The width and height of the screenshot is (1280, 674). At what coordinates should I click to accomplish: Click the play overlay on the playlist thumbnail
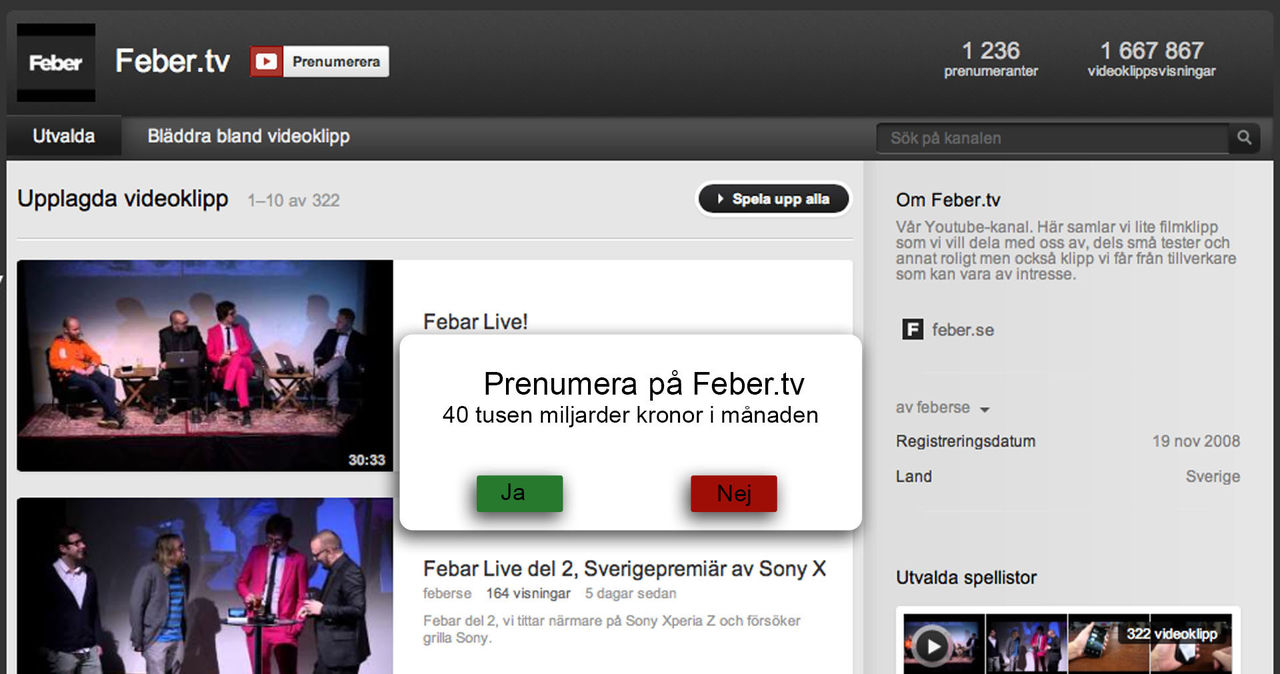click(x=930, y=645)
